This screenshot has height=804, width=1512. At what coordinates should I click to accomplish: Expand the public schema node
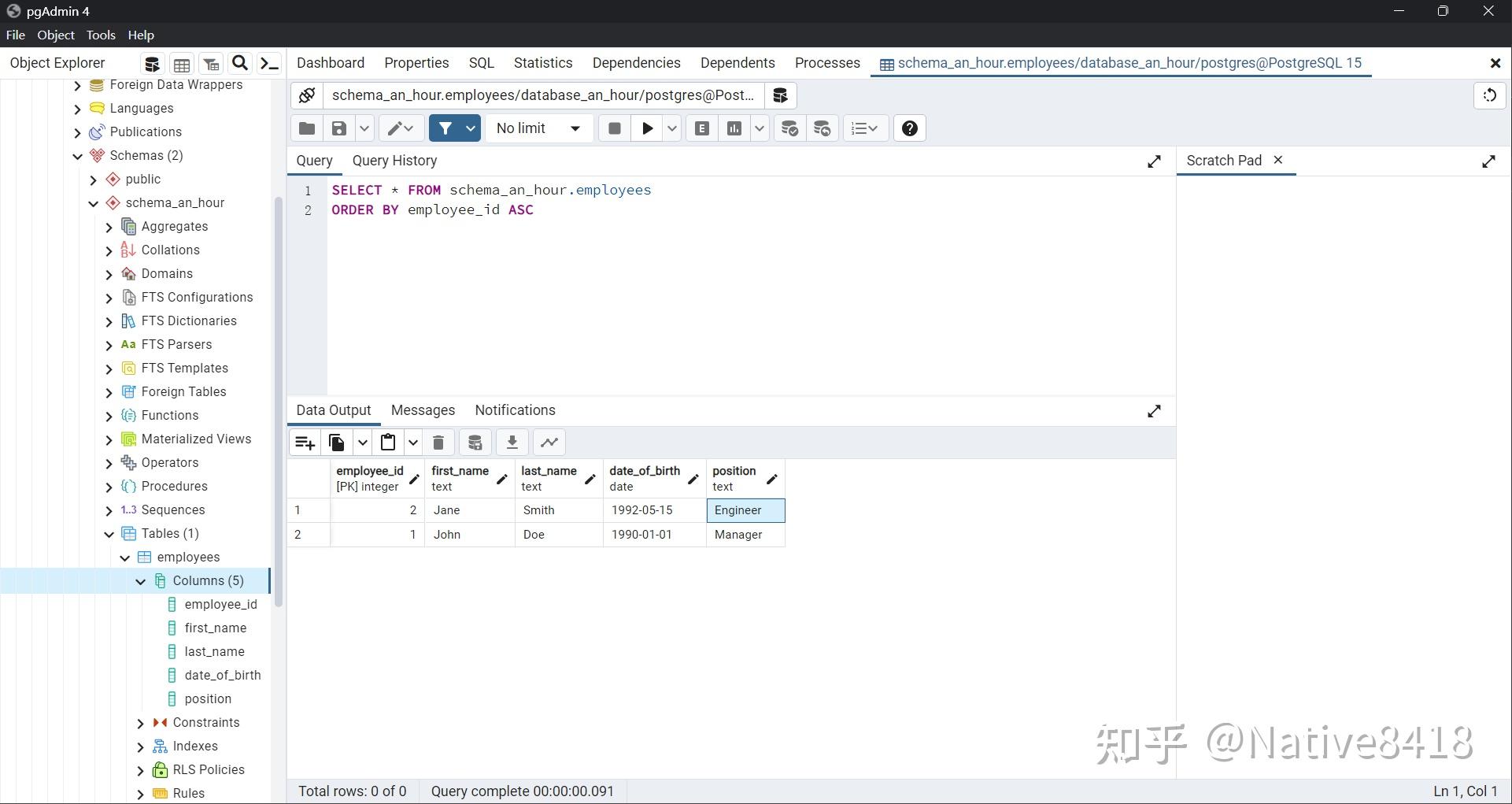(94, 180)
